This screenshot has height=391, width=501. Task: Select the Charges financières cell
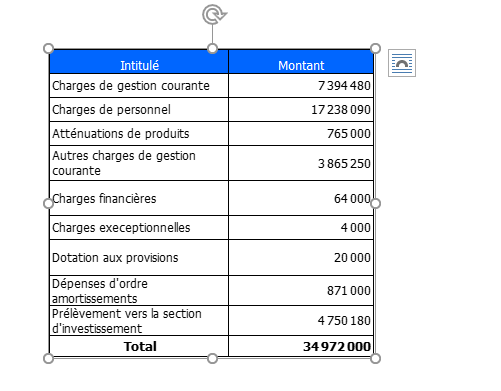click(x=139, y=198)
